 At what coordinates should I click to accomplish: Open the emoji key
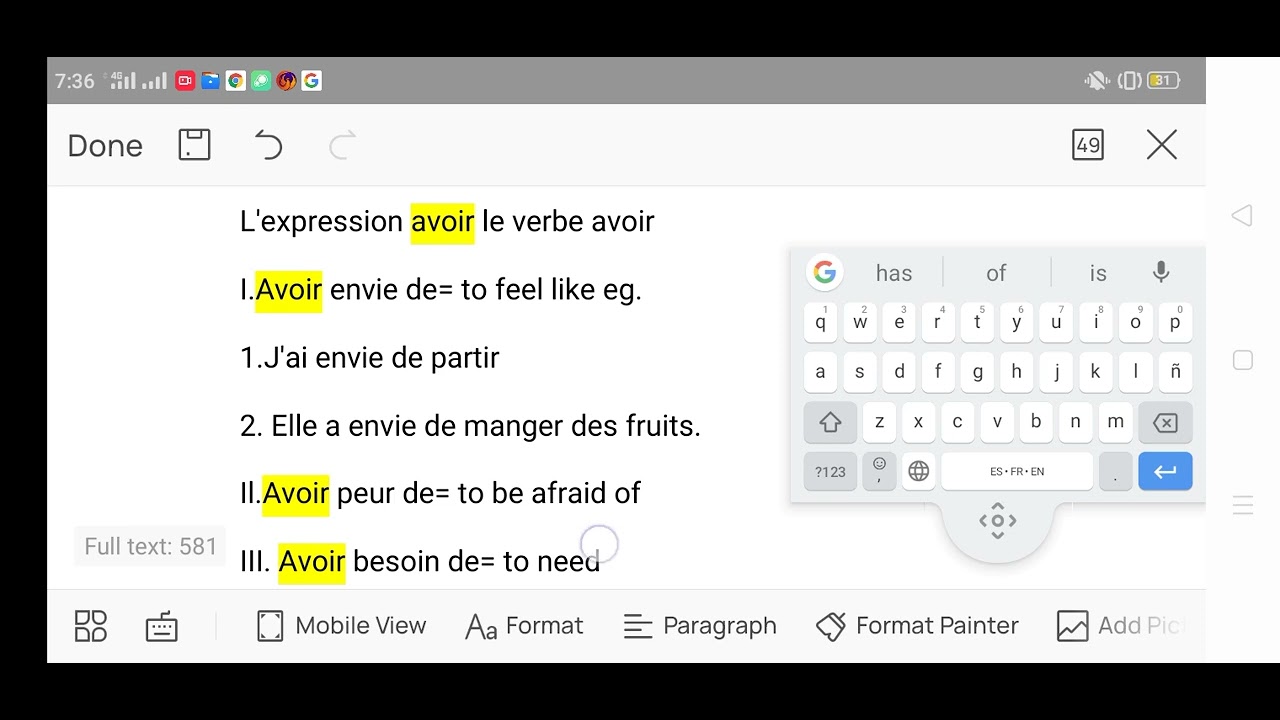click(x=879, y=471)
